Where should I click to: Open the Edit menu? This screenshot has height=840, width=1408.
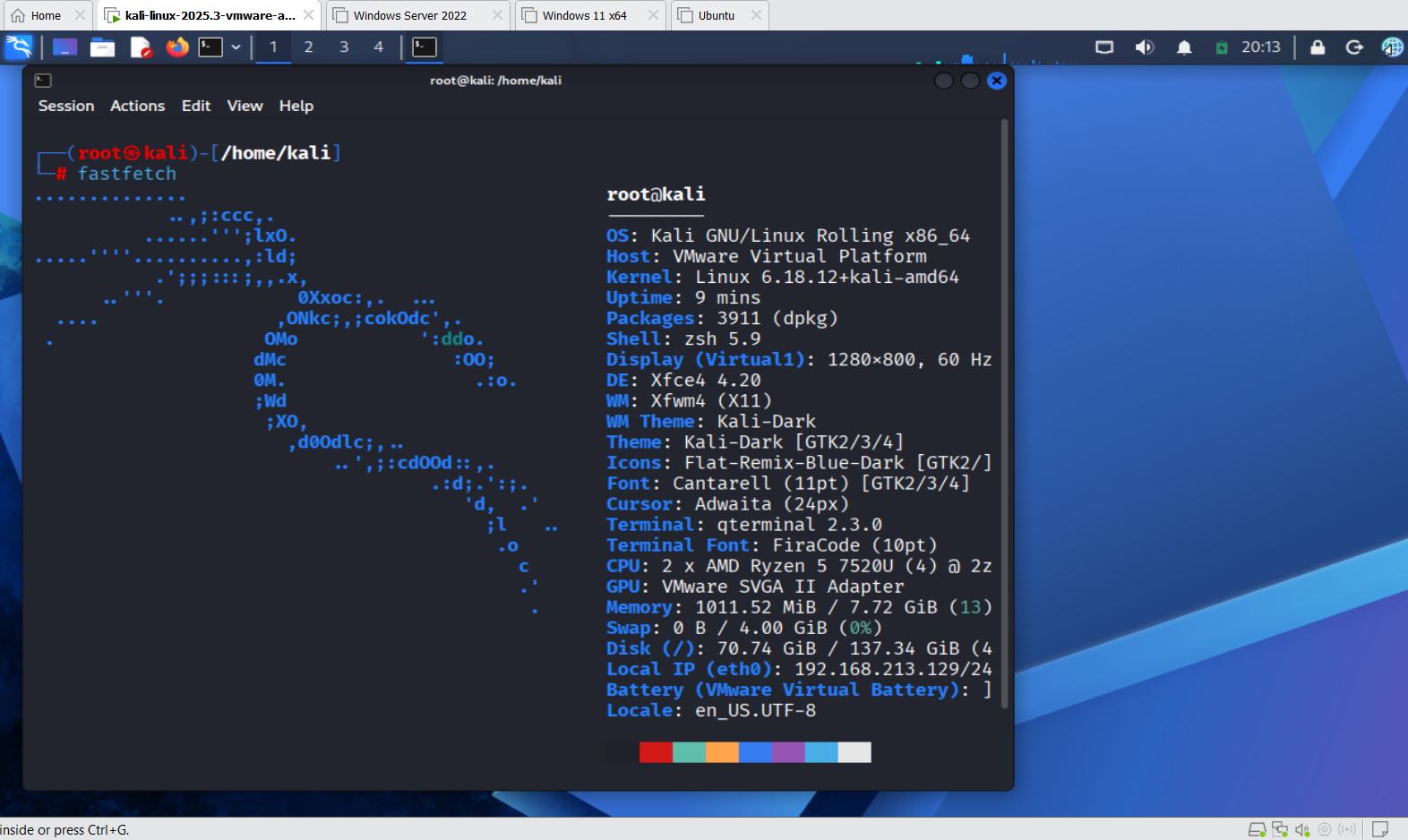196,106
